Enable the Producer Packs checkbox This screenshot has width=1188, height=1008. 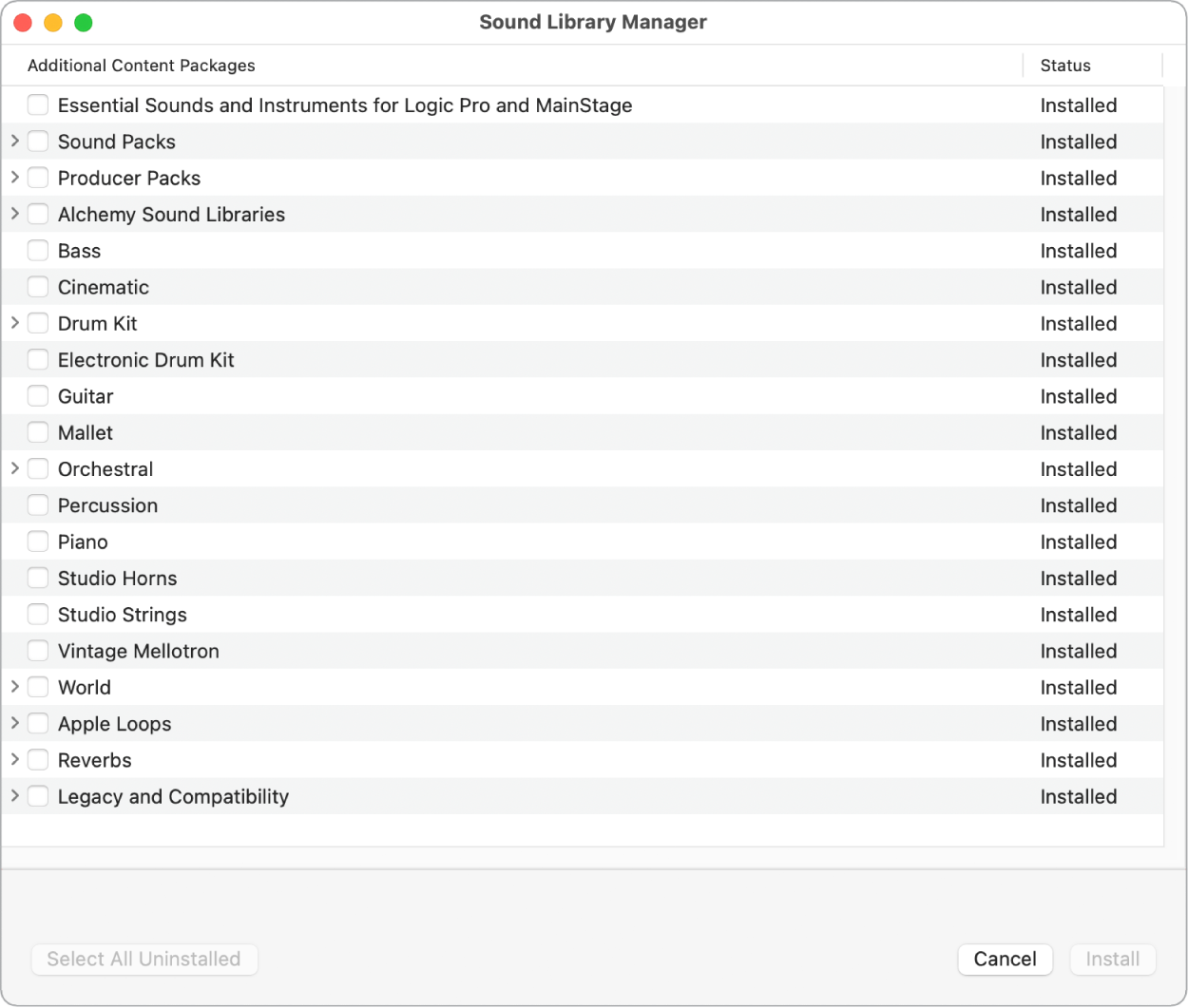(38, 178)
